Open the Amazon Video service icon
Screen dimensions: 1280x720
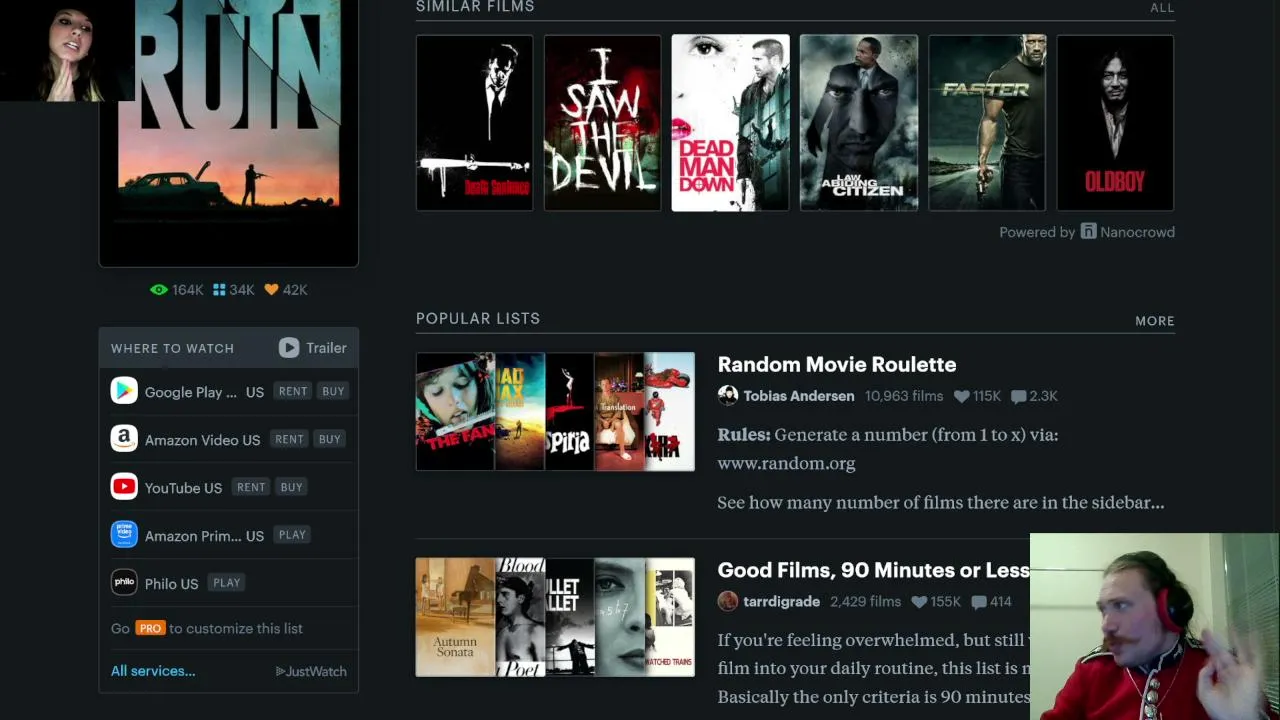pyautogui.click(x=124, y=439)
